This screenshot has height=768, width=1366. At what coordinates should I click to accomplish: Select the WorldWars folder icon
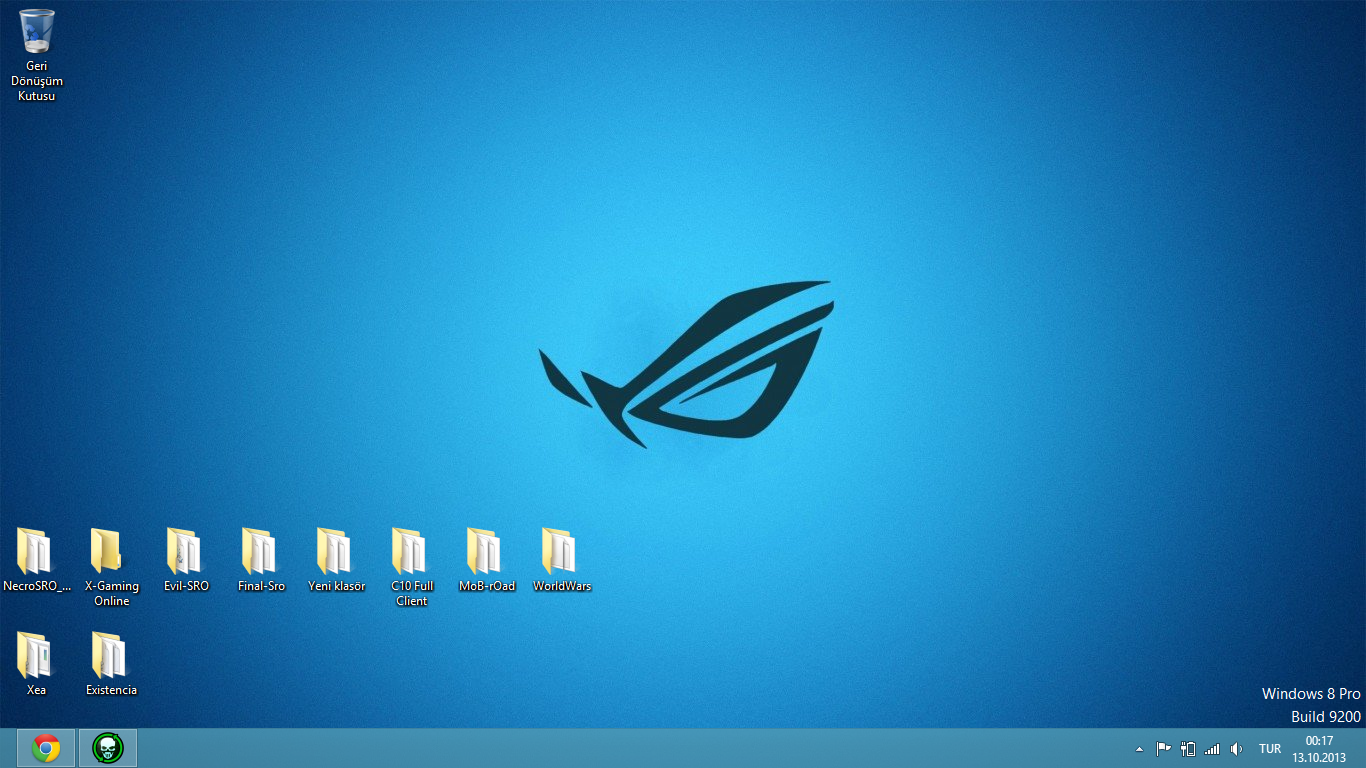tap(561, 551)
